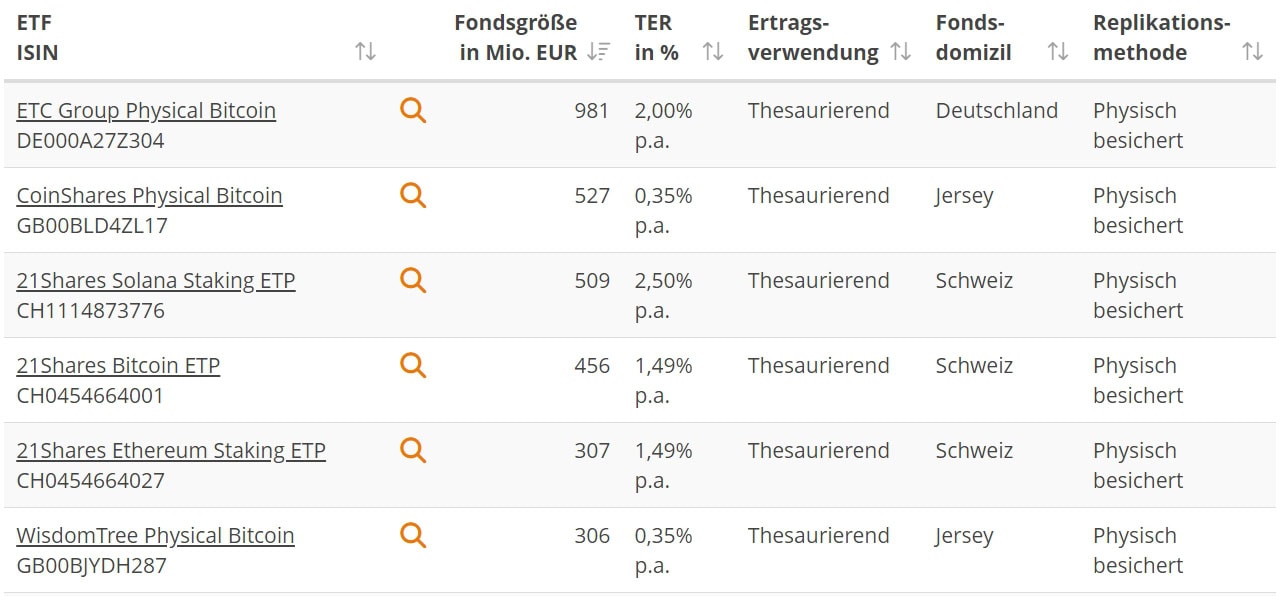
Task: Click the Fondsgröße in Mio. EUR header
Action: (x=516, y=37)
